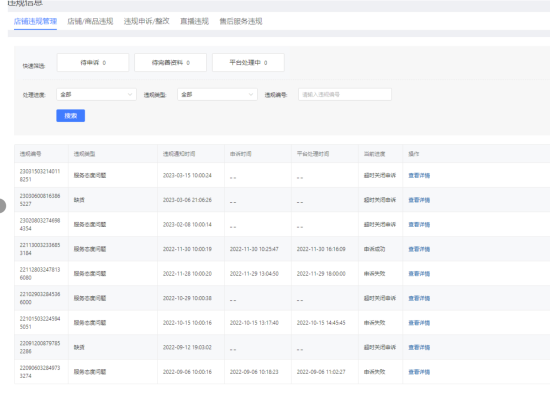Open 查看详情 for the 2022-11-28 violation
The image size is (550, 399).
(419, 273)
